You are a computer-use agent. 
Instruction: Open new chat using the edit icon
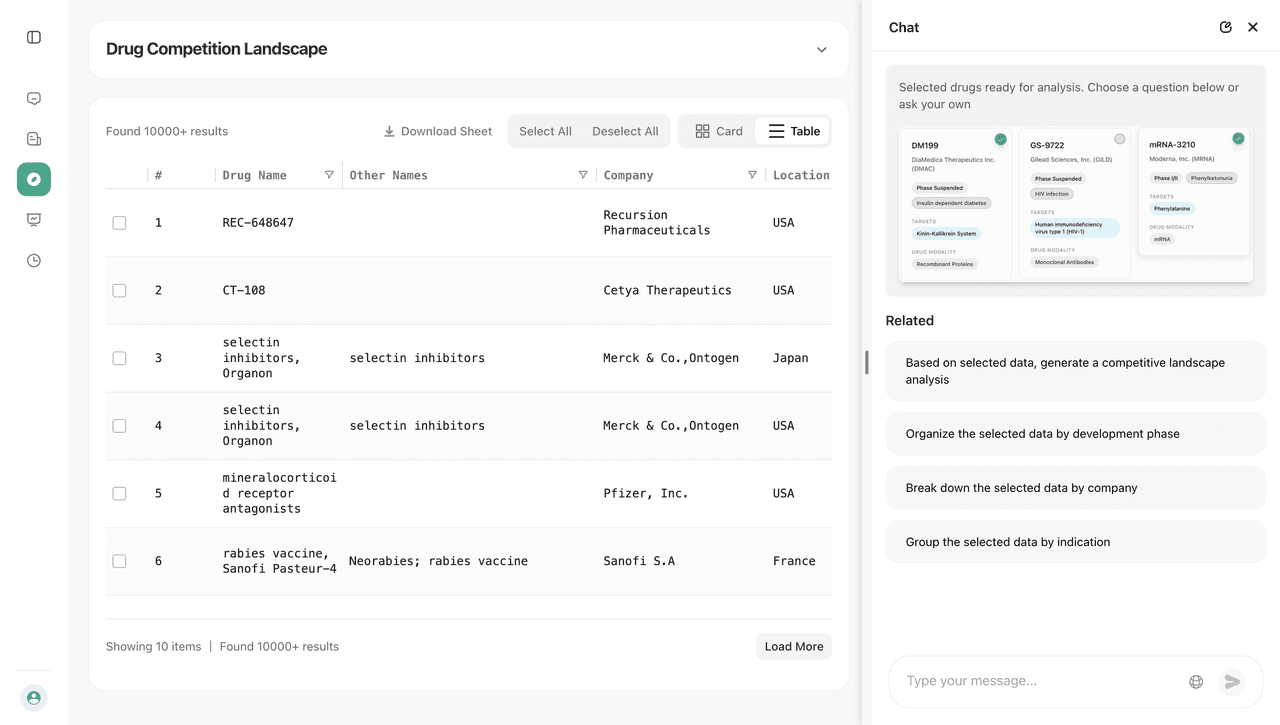click(x=1226, y=27)
